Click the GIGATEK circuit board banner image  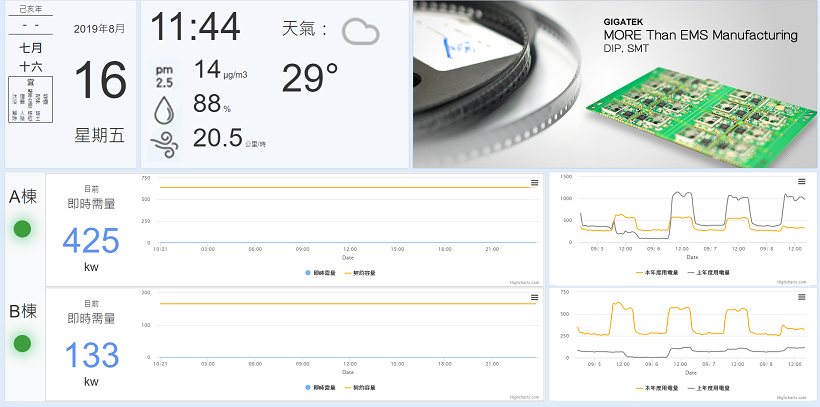[x=614, y=84]
